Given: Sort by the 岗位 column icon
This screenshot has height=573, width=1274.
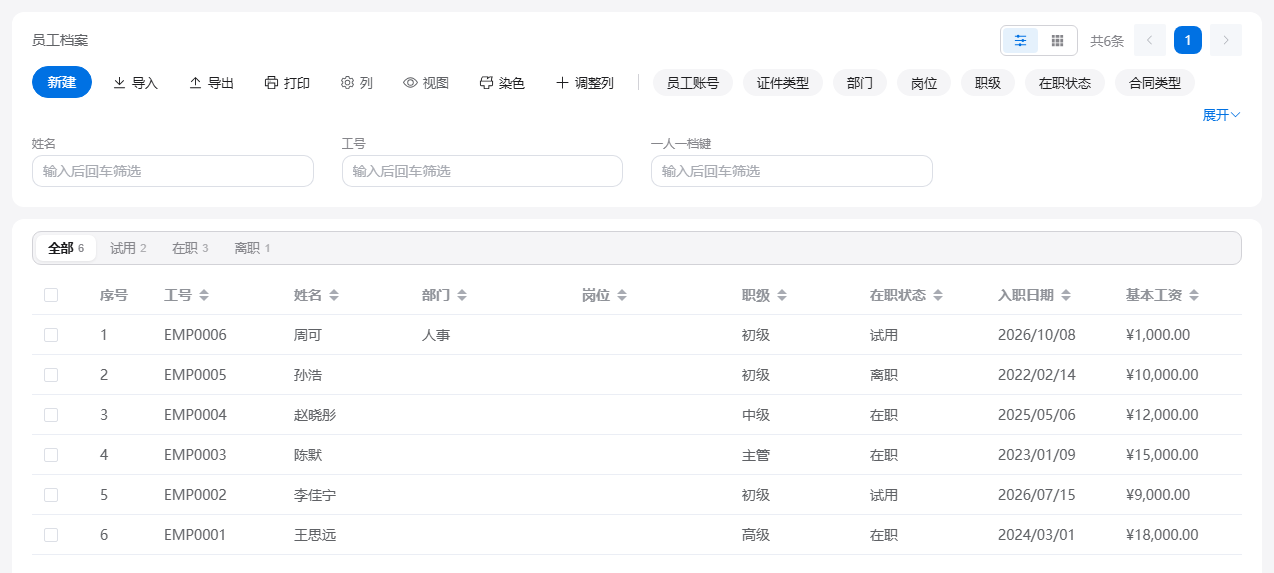Looking at the screenshot, I should point(622,296).
